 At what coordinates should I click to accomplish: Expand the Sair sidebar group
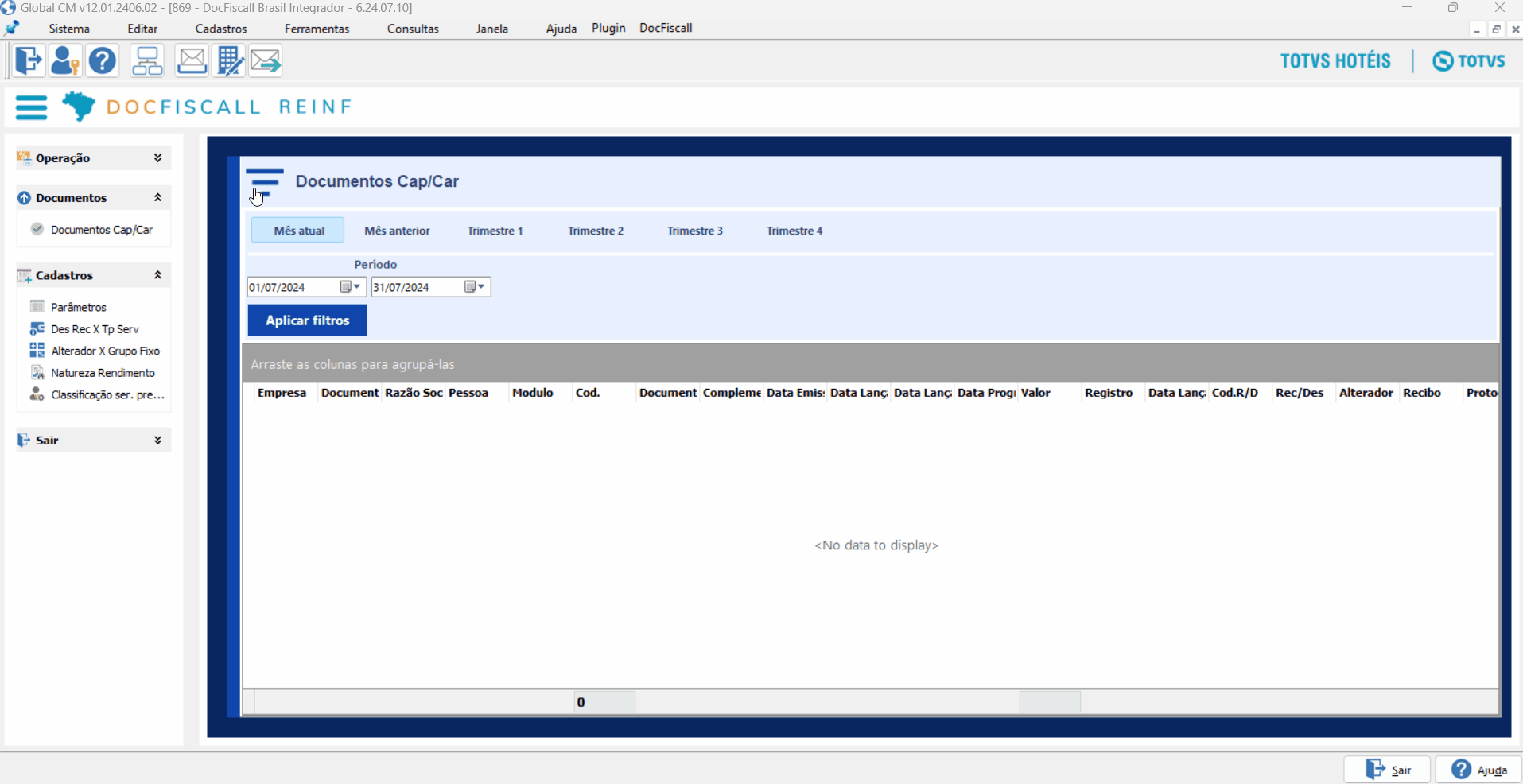(x=157, y=440)
